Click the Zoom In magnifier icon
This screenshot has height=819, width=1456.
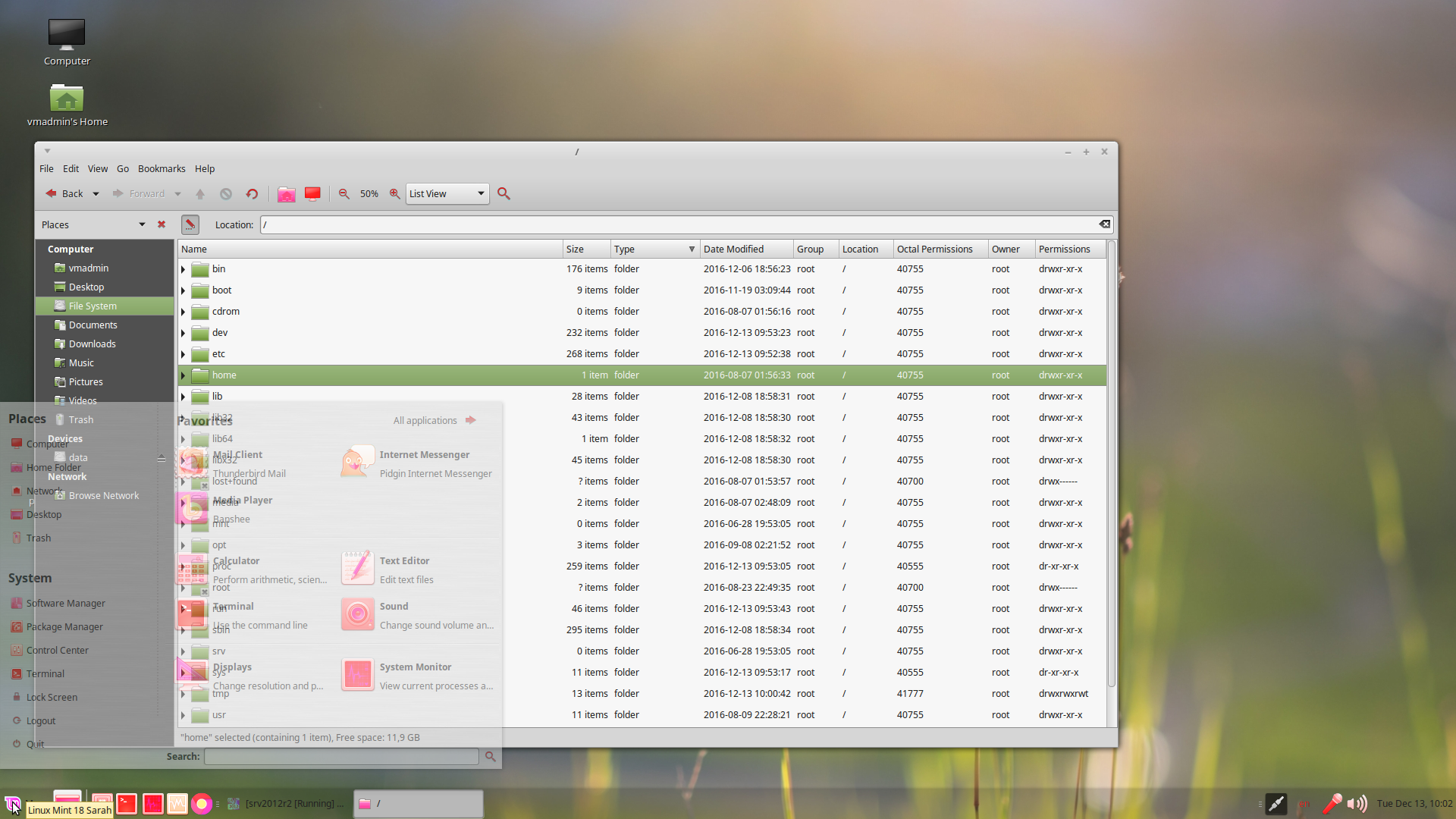click(394, 194)
